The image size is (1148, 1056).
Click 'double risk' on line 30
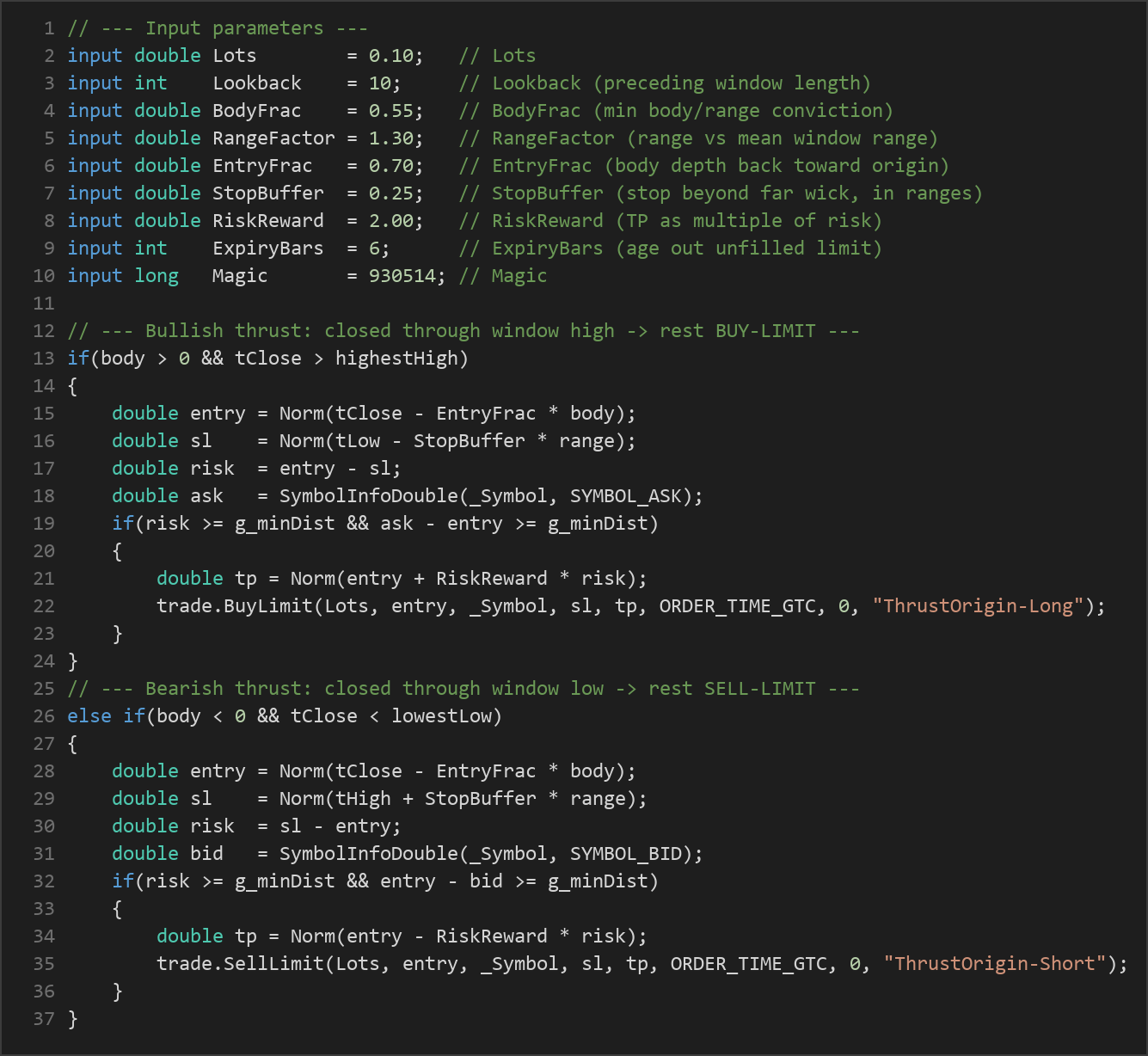tap(173, 826)
